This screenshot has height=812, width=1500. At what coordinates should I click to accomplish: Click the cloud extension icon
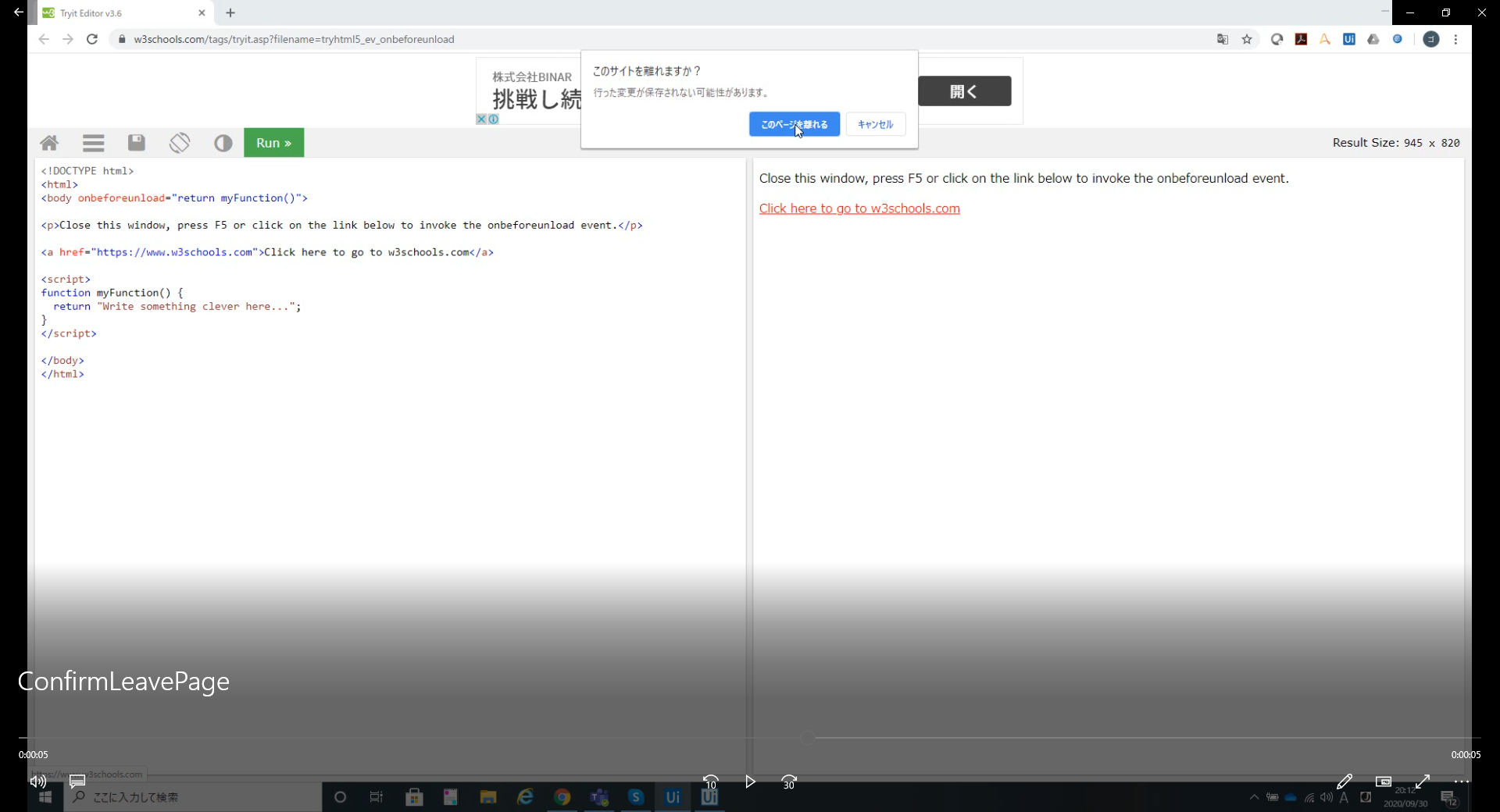[1373, 39]
